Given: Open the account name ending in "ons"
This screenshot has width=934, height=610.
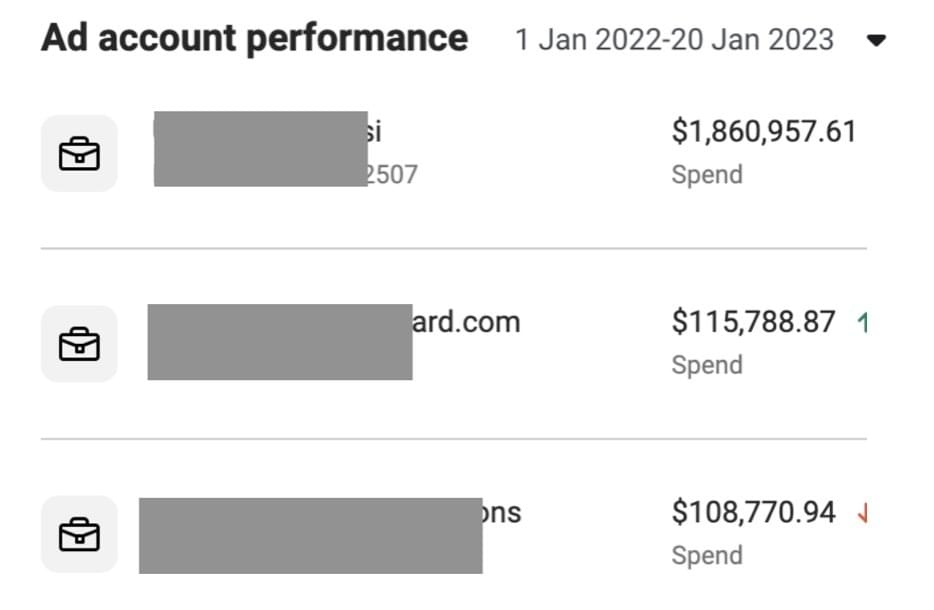Looking at the screenshot, I should pyautogui.click(x=502, y=513).
